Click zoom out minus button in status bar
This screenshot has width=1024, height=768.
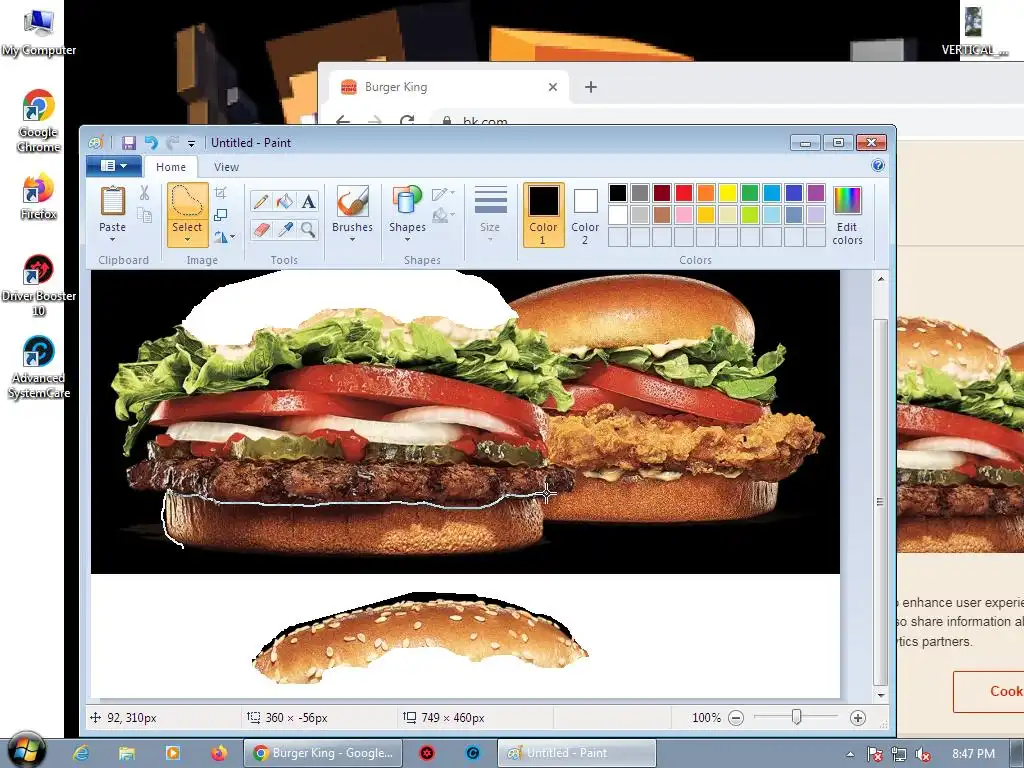(x=736, y=718)
